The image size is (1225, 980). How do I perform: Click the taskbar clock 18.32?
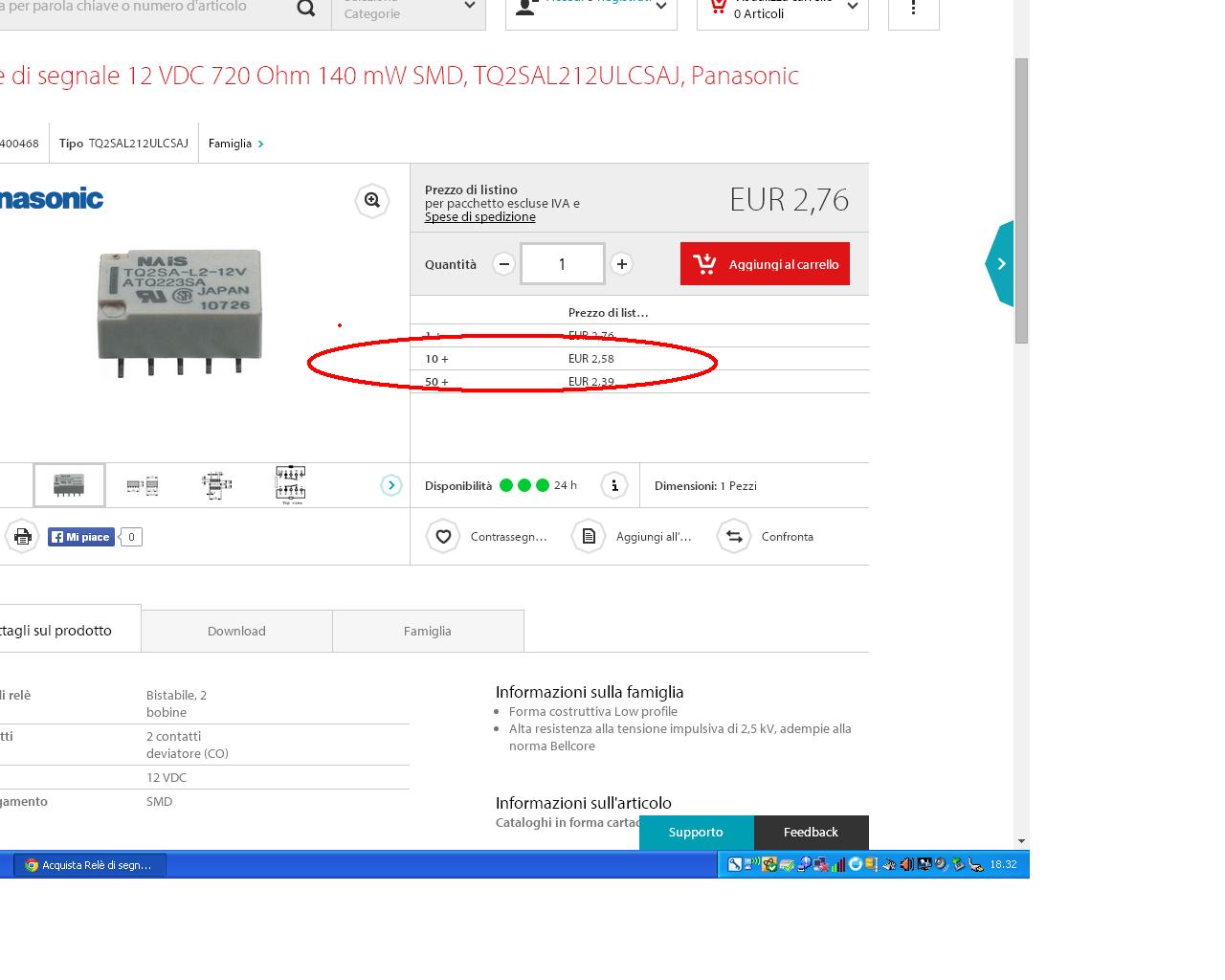1003,864
